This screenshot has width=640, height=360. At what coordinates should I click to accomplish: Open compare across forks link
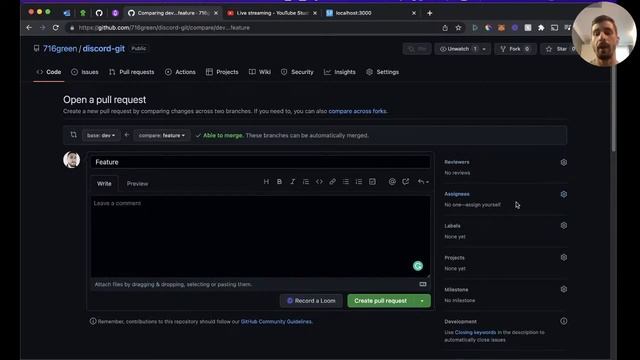tap(357, 111)
